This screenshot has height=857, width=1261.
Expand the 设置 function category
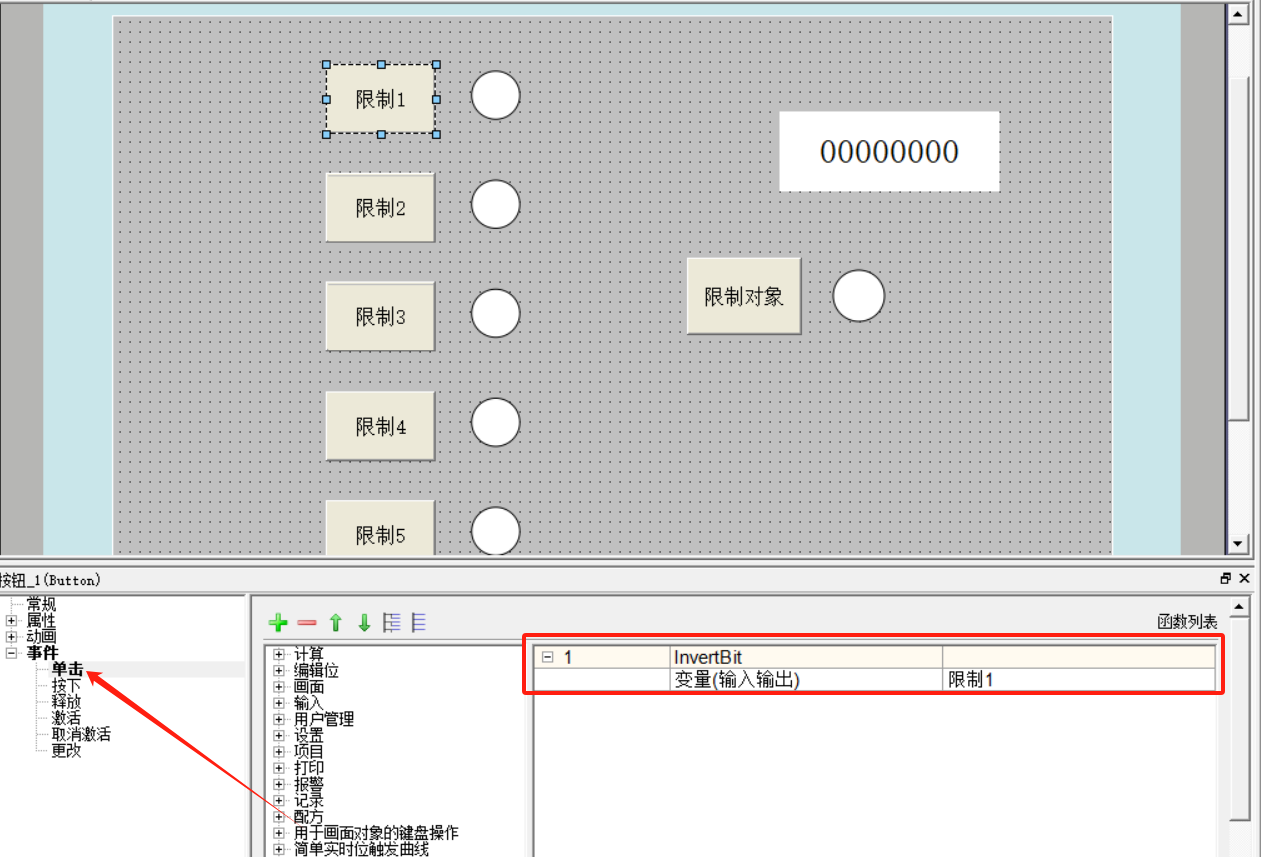coord(280,735)
